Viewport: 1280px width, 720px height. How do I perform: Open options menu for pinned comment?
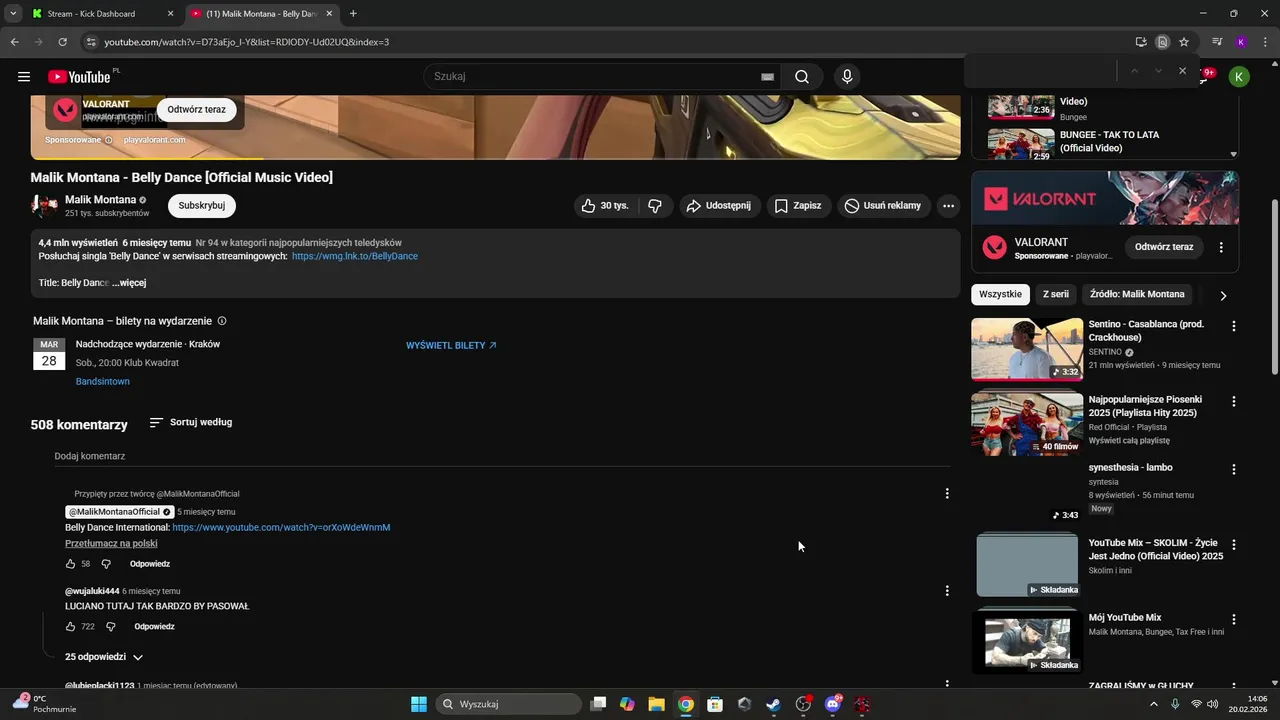[x=947, y=493]
